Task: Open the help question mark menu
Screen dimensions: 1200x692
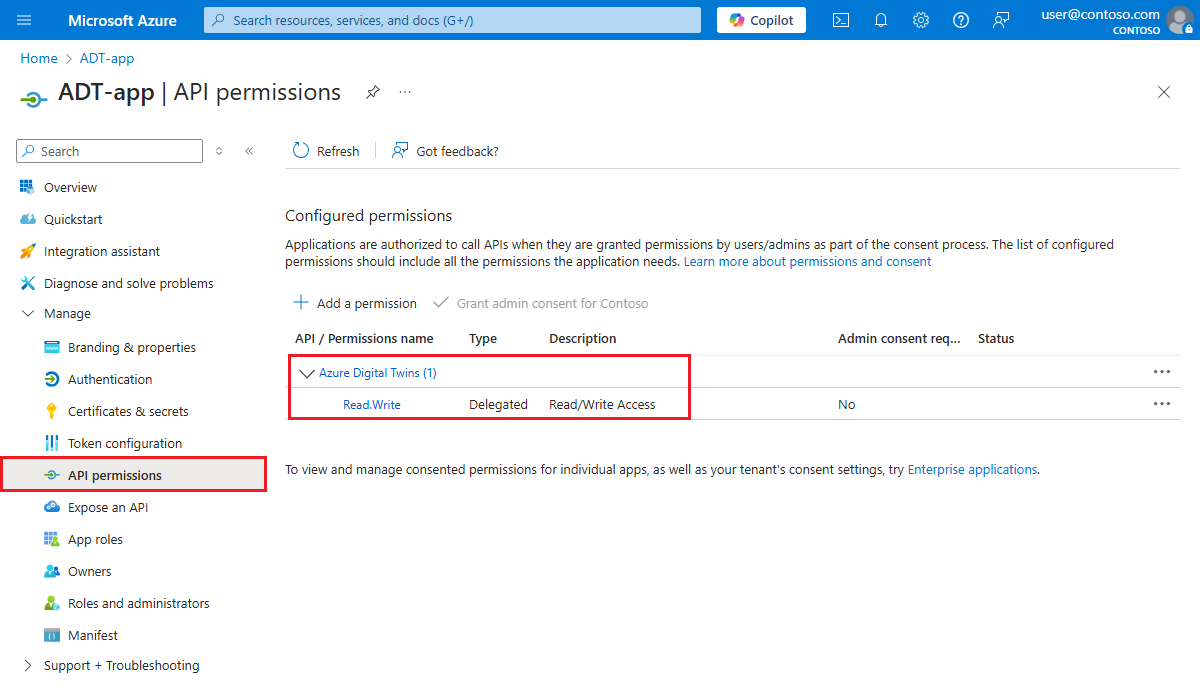Action: pyautogui.click(x=961, y=19)
